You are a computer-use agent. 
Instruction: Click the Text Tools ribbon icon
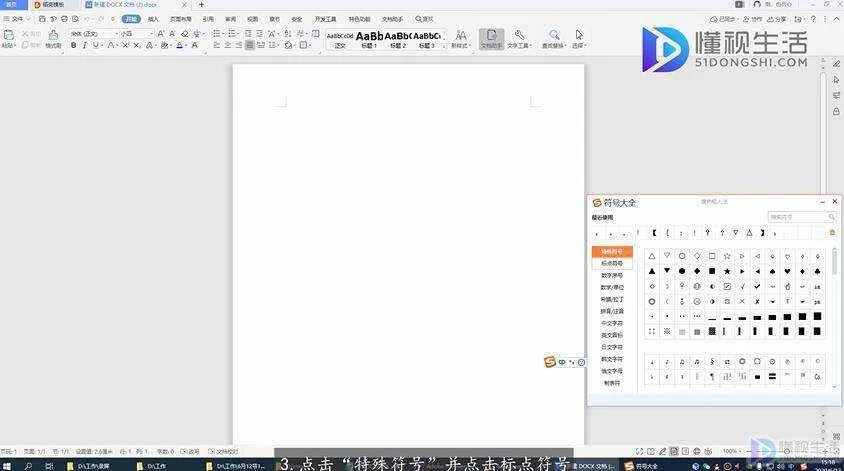(519, 38)
